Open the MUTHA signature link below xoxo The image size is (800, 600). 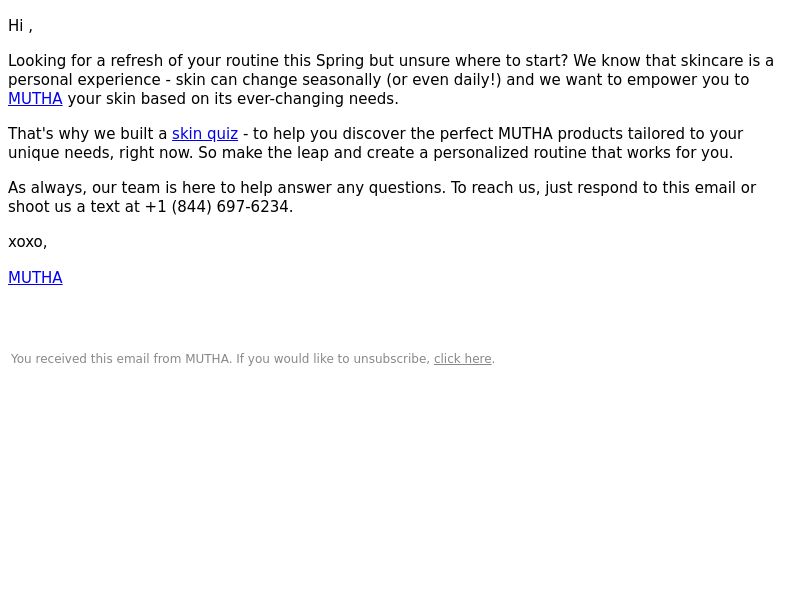tap(35, 278)
